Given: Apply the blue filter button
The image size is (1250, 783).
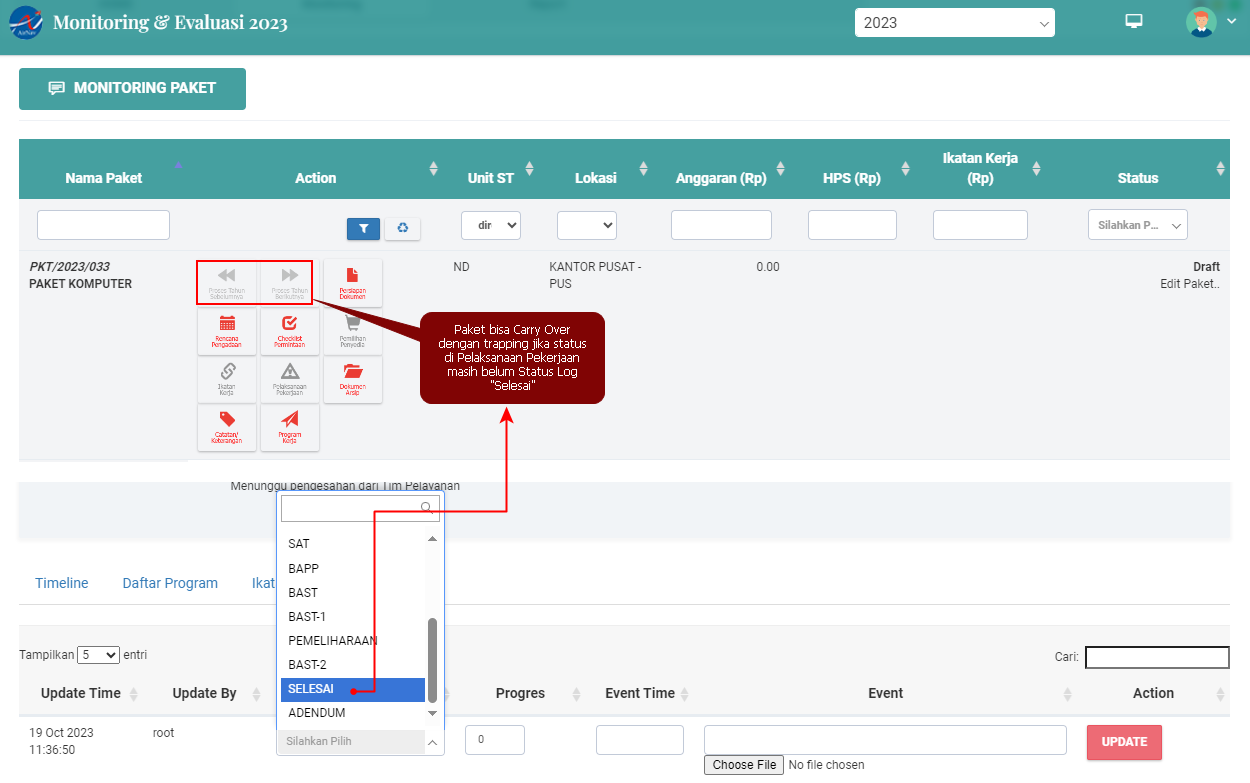Looking at the screenshot, I should point(363,229).
